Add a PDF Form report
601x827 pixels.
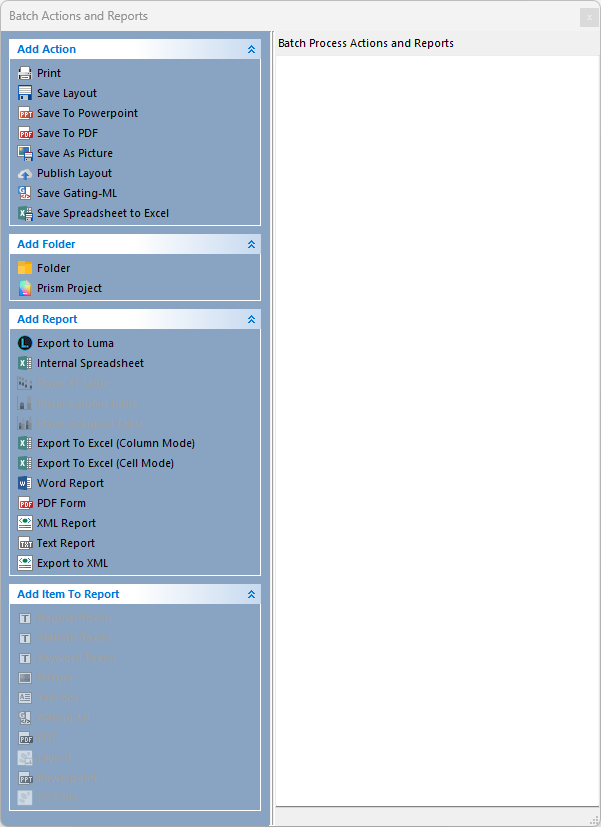coord(52,503)
